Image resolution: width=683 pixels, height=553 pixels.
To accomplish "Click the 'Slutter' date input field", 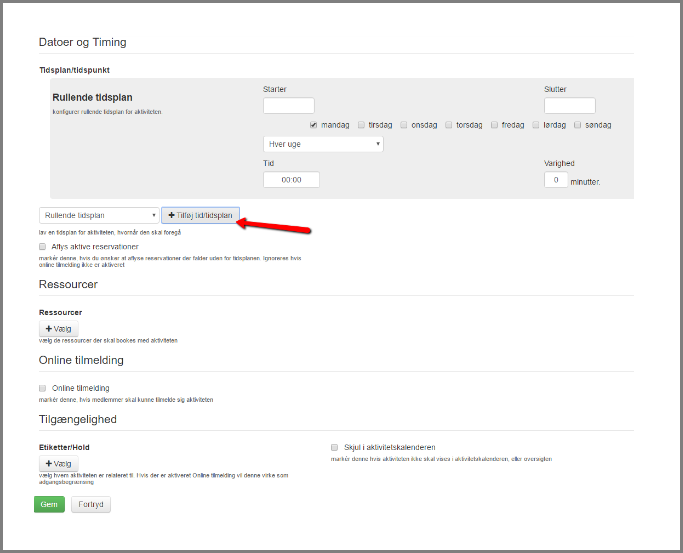I will point(570,105).
